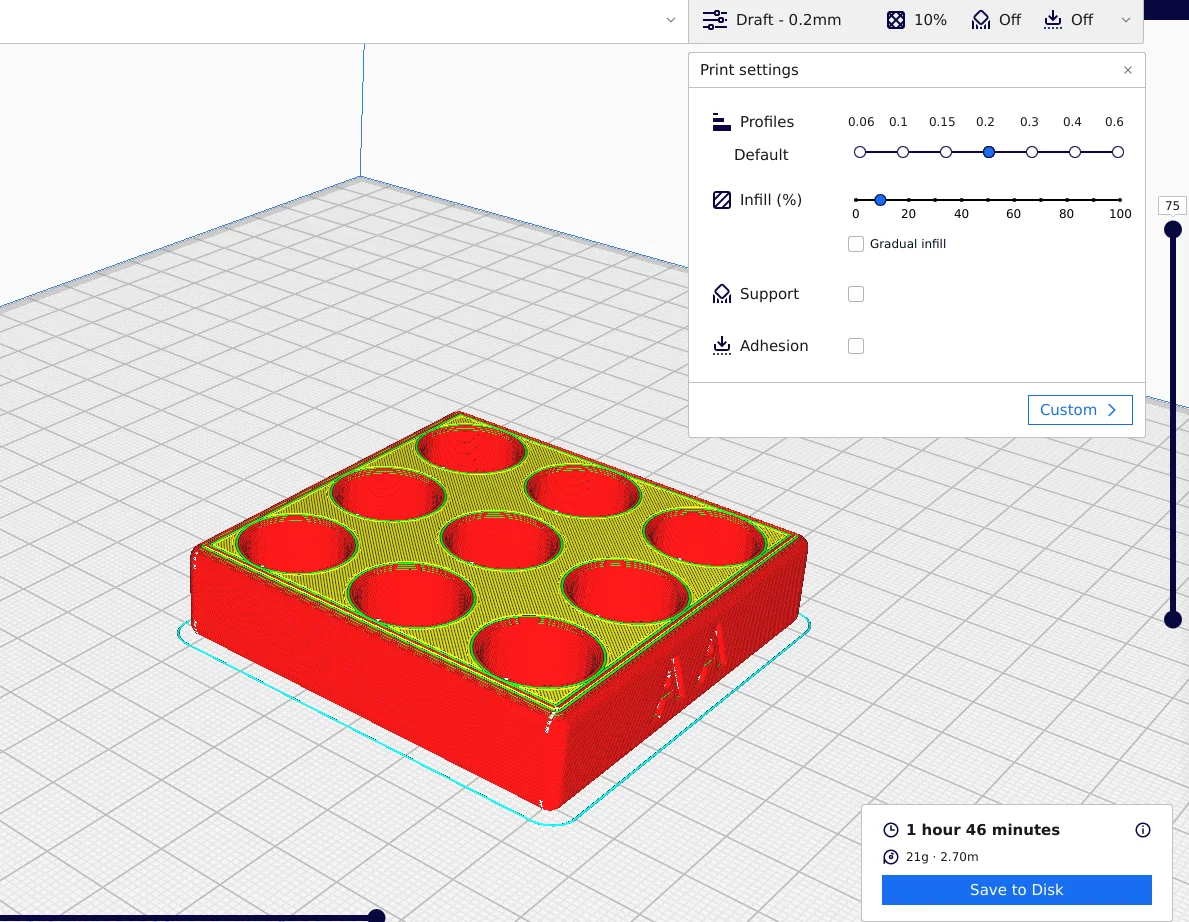Enable the Support checkbox

point(856,294)
